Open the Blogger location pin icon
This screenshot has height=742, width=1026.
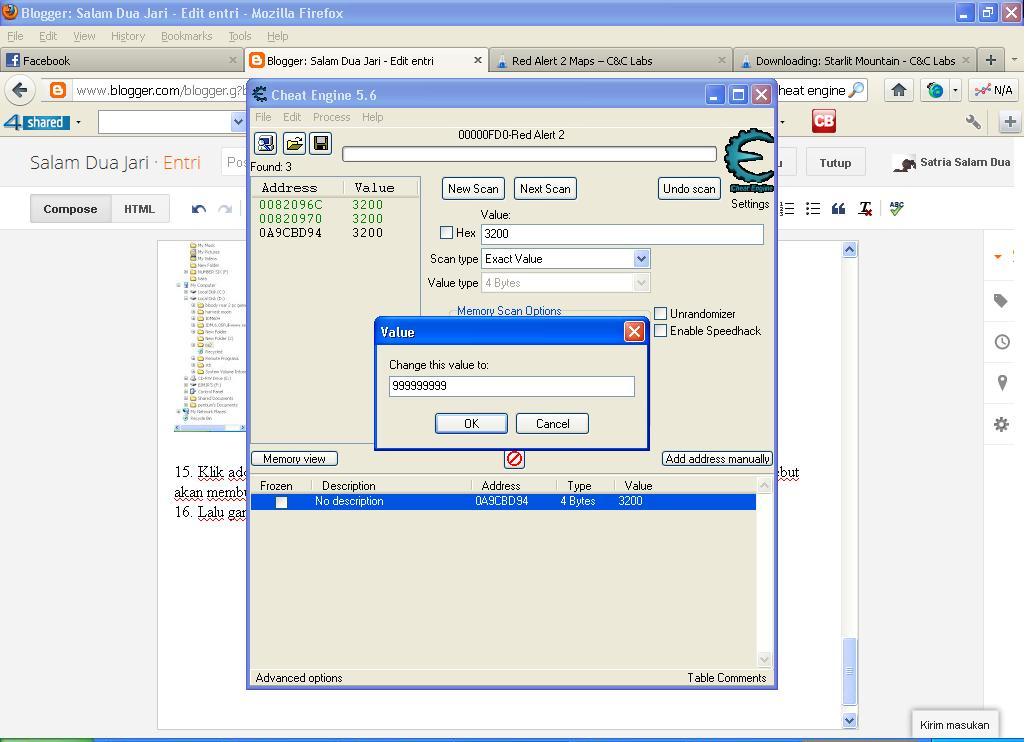pos(1002,383)
